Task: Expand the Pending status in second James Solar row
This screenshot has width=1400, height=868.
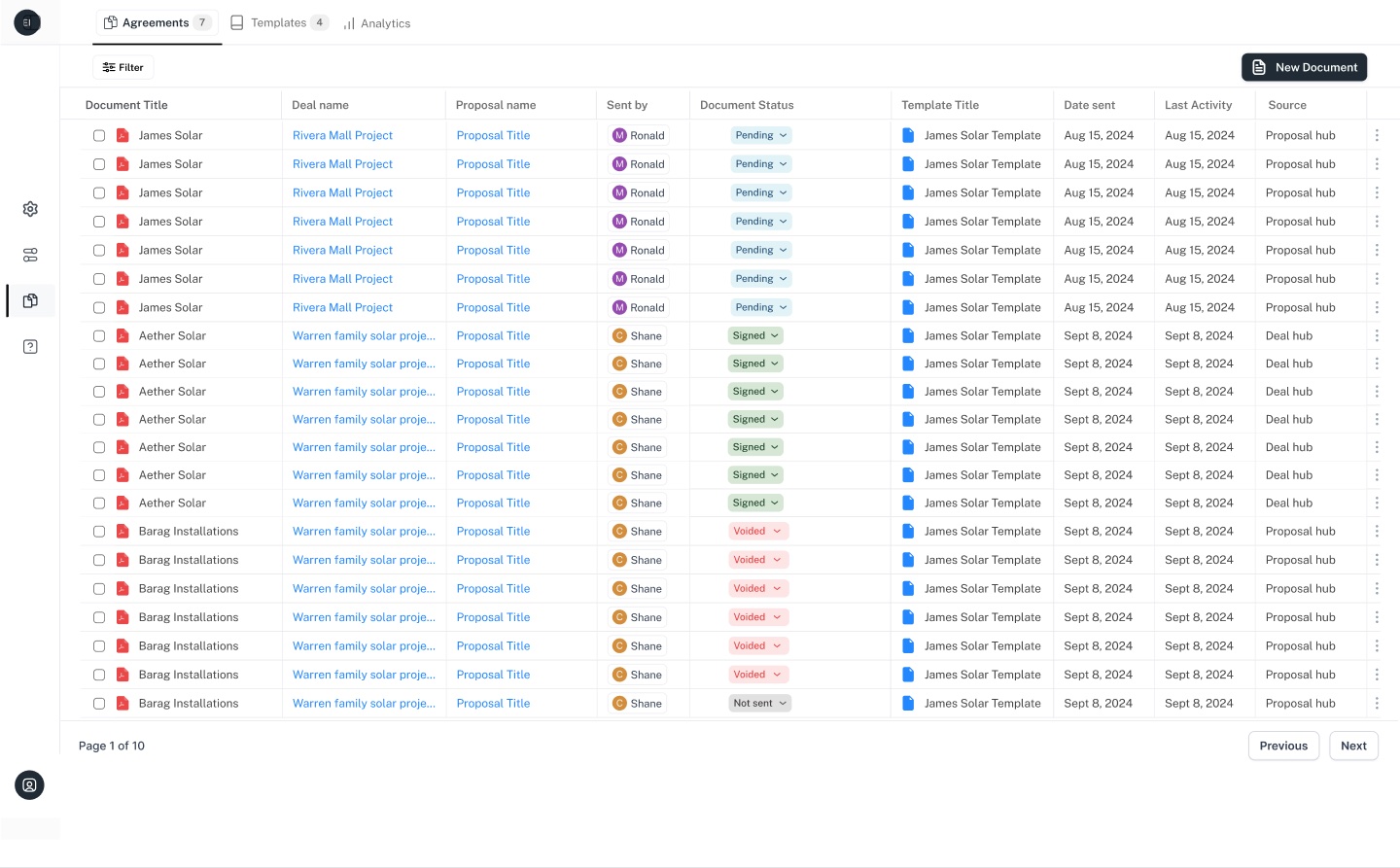Action: coord(761,163)
